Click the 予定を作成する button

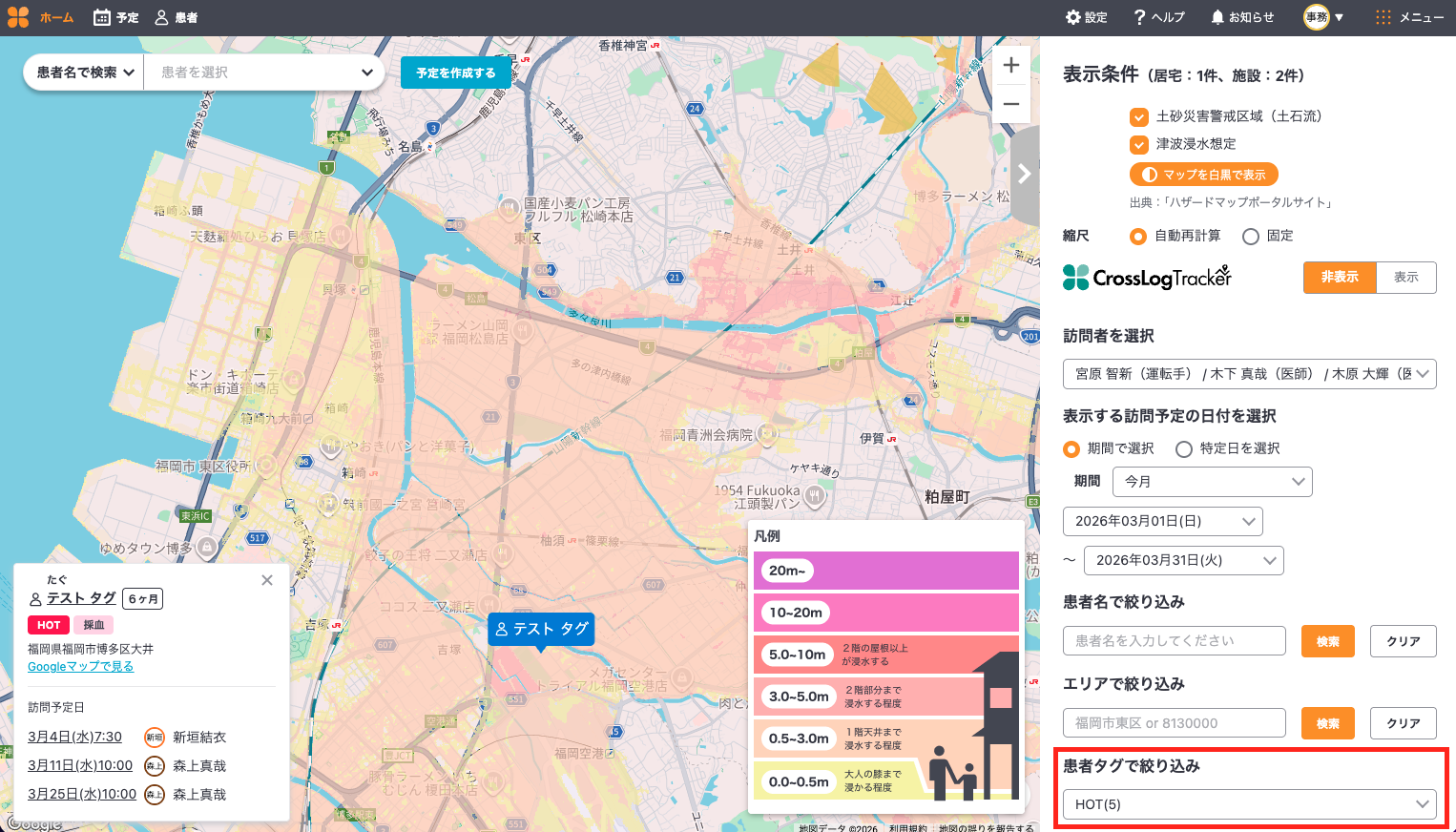tap(456, 73)
